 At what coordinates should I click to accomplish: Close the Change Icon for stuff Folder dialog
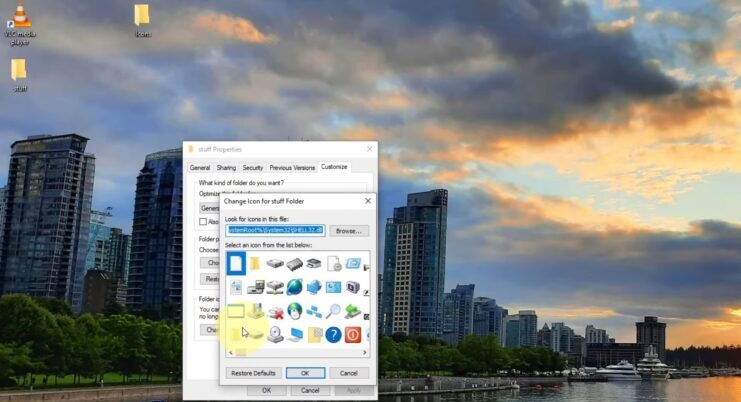pos(368,201)
